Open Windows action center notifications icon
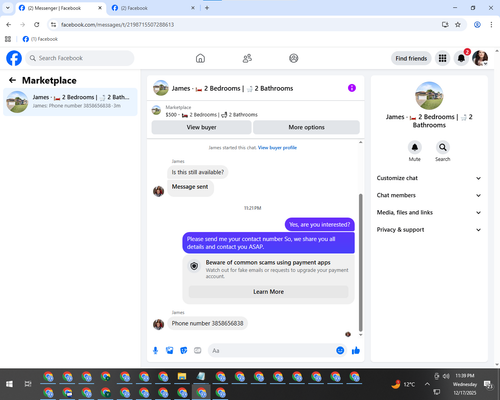The width and height of the screenshot is (500, 400). pyautogui.click(x=488, y=384)
